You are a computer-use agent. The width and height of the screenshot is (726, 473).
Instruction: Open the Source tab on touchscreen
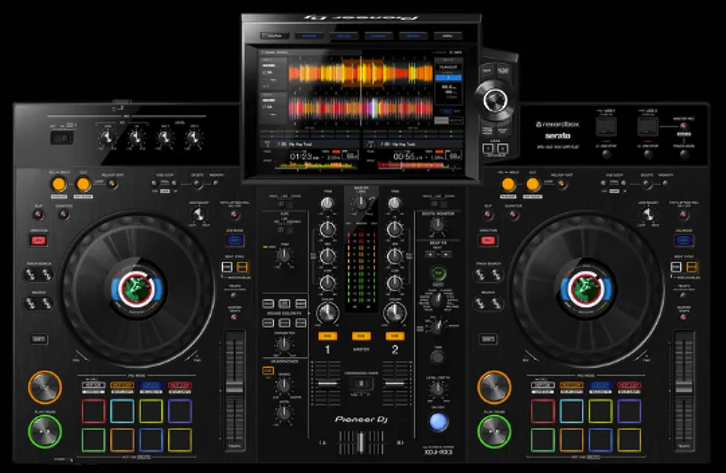click(275, 36)
